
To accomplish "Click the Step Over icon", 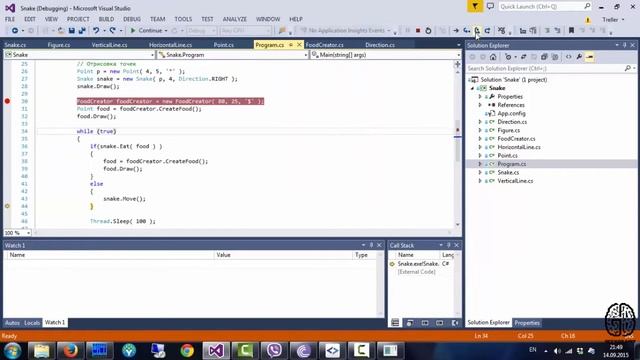I will point(477,31).
